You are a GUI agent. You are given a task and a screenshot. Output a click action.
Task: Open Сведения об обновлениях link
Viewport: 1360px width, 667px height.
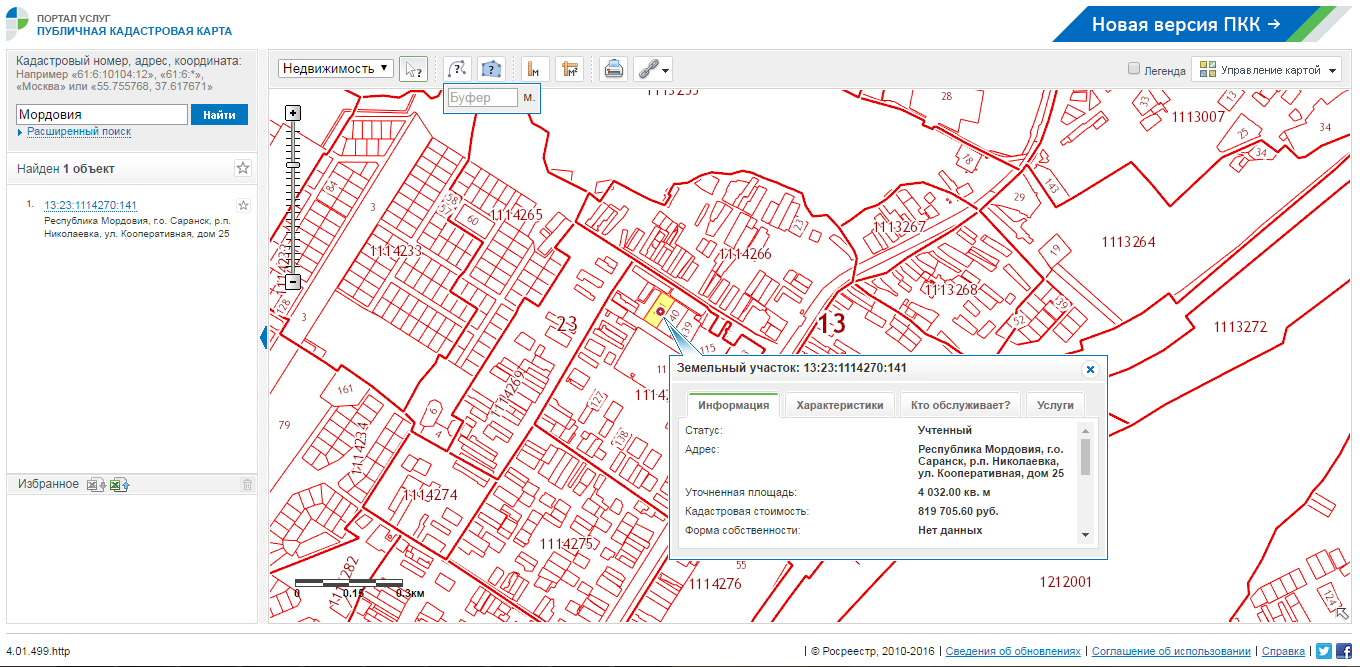[1013, 651]
